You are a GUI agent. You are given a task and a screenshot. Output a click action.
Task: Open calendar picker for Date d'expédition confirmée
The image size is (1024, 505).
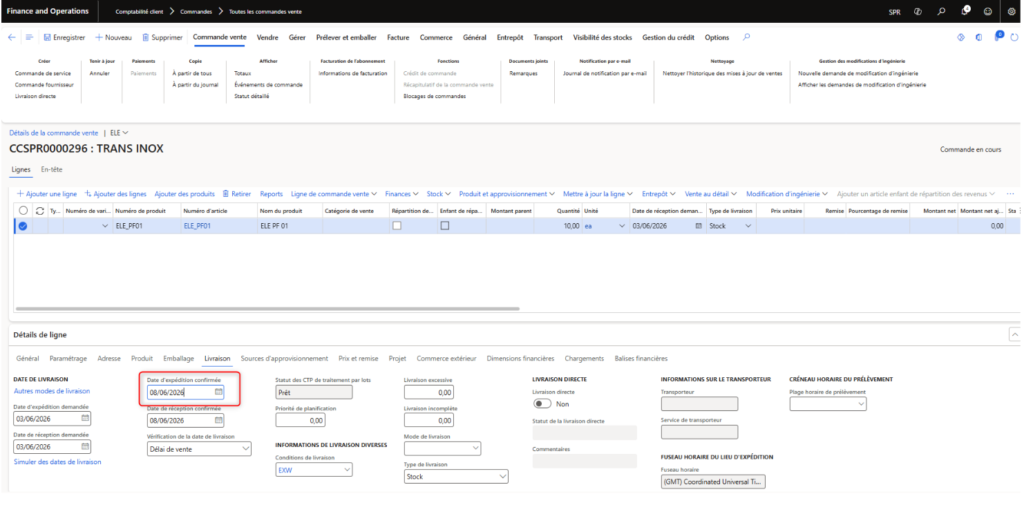click(219, 392)
